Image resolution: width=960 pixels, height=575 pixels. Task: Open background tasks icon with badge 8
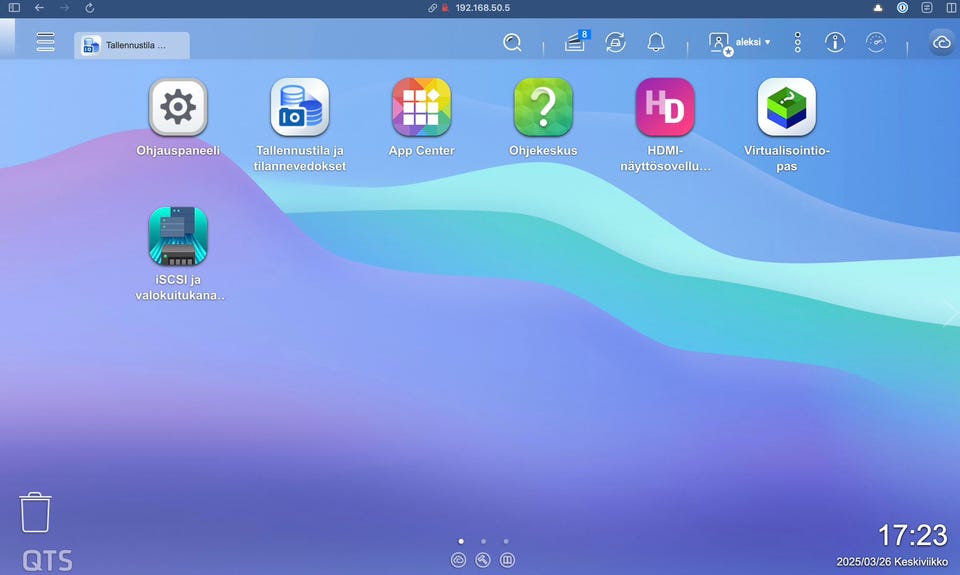click(575, 43)
